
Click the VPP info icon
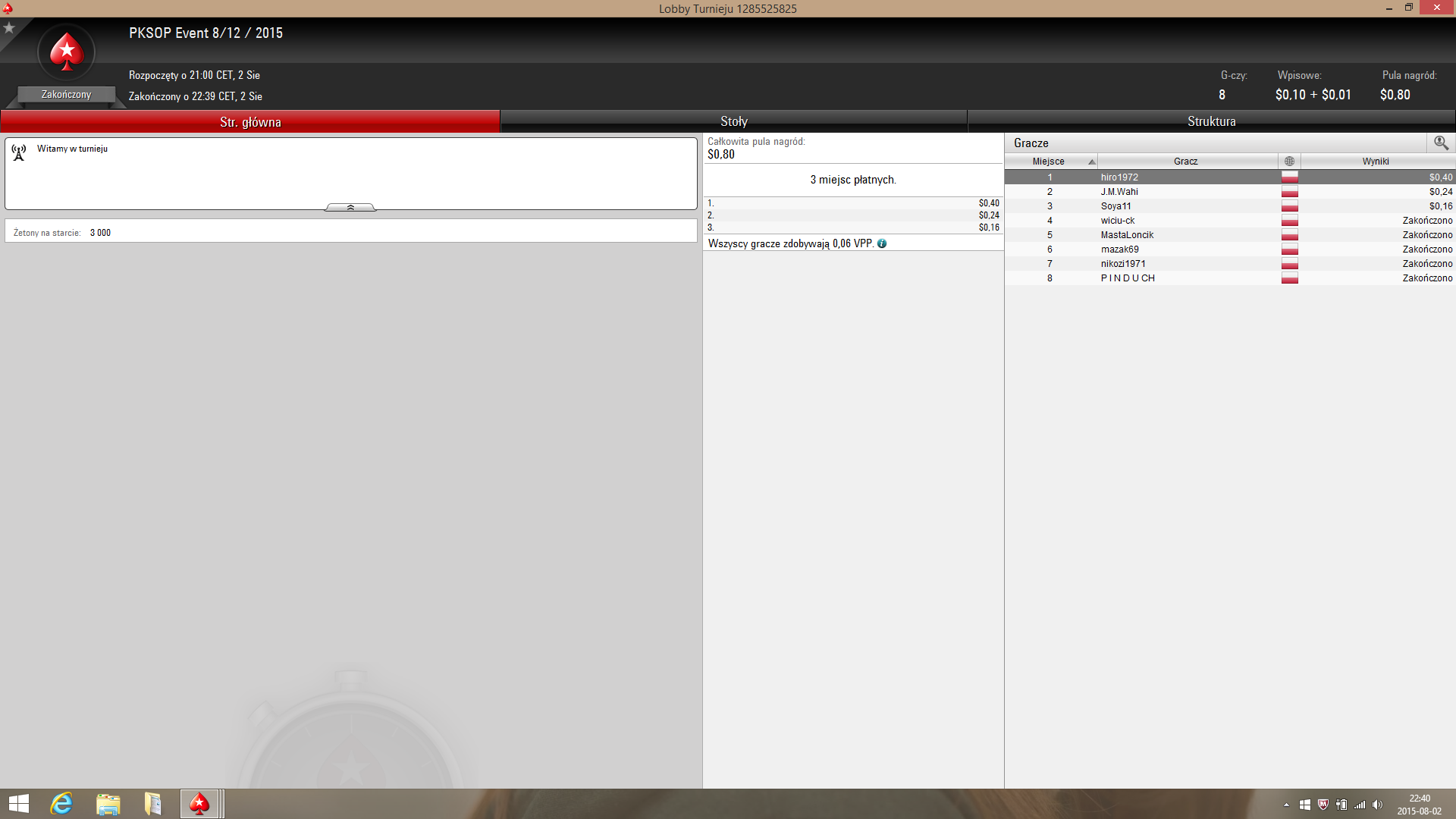882,243
